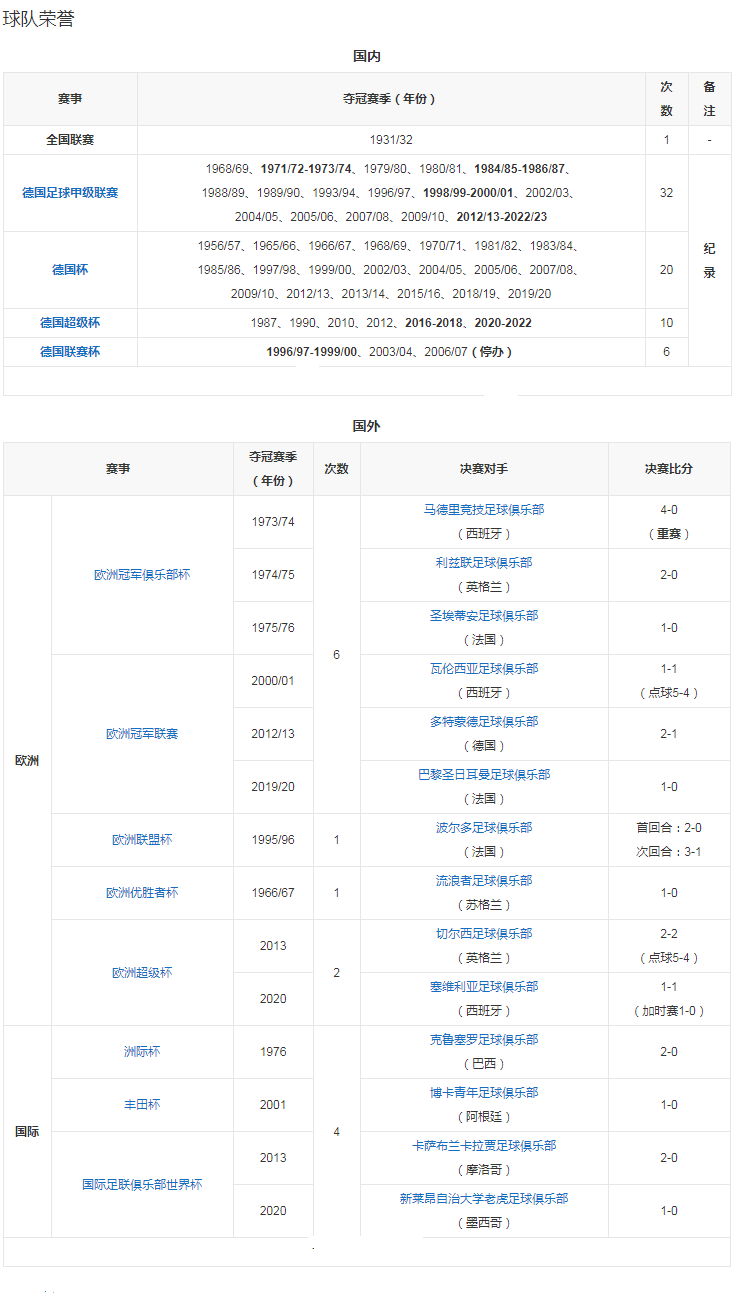The height and width of the screenshot is (1302, 737).
Task: Select the 全国联赛 row label
Action: tap(70, 140)
